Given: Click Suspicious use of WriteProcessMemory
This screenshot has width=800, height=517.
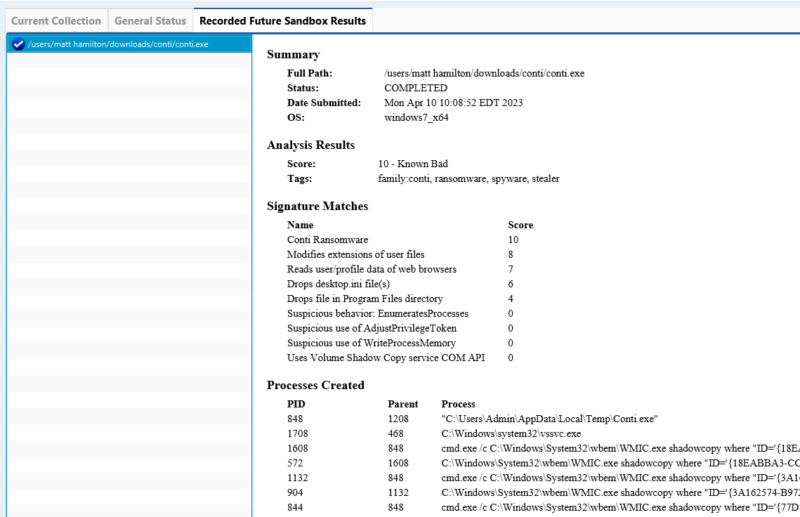Looking at the screenshot, I should pos(371,343).
